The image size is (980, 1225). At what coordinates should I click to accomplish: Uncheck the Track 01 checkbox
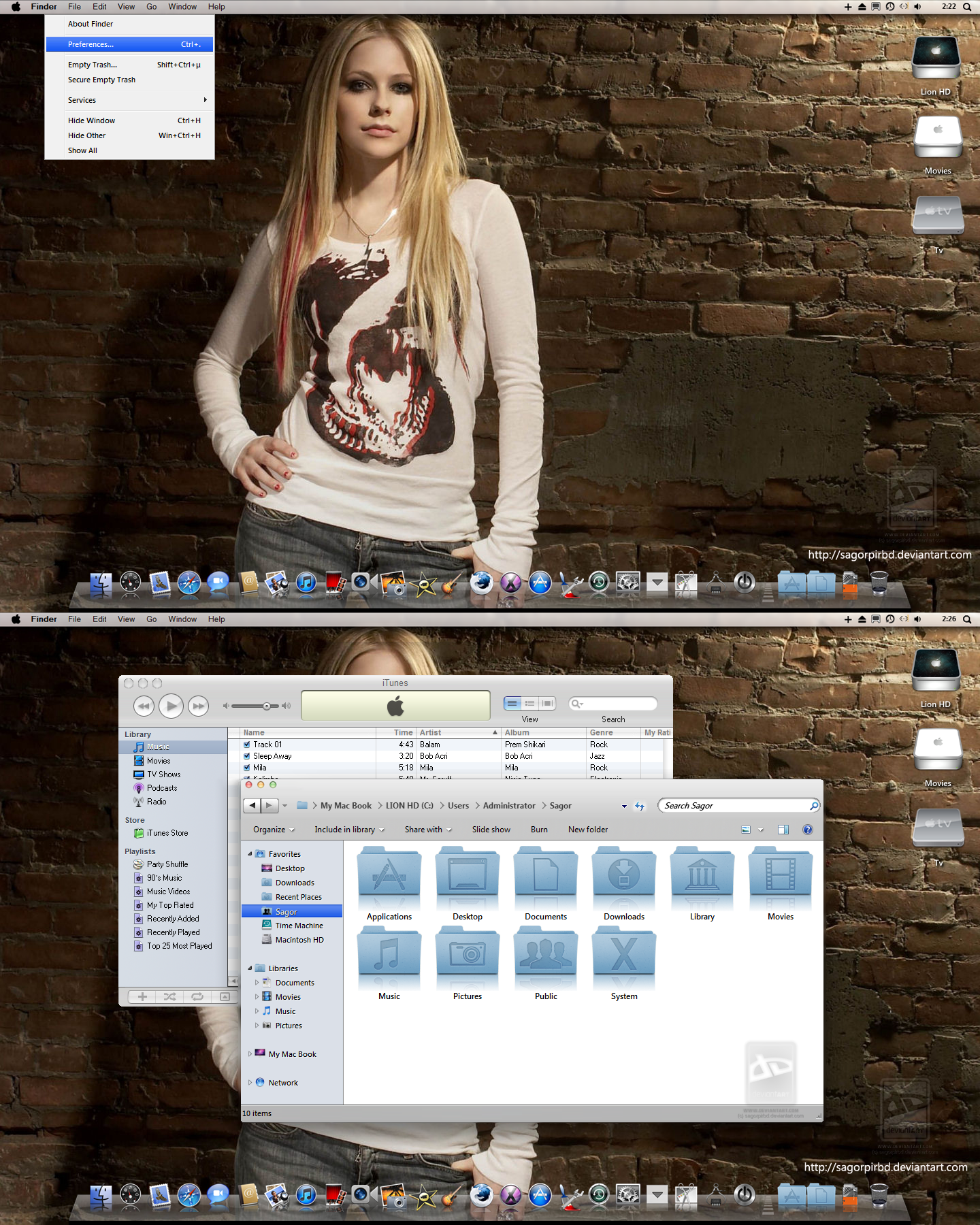tap(247, 745)
